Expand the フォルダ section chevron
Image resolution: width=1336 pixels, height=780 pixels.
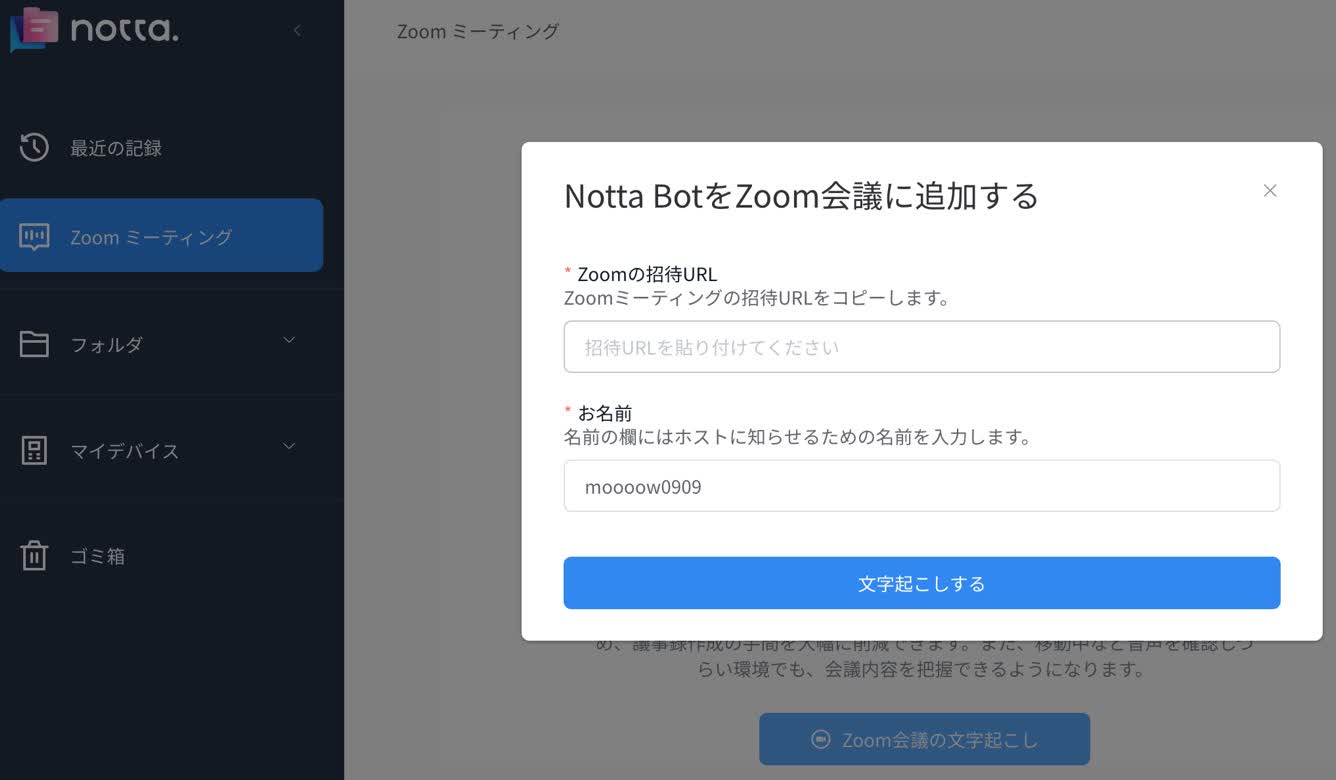pyautogui.click(x=289, y=340)
